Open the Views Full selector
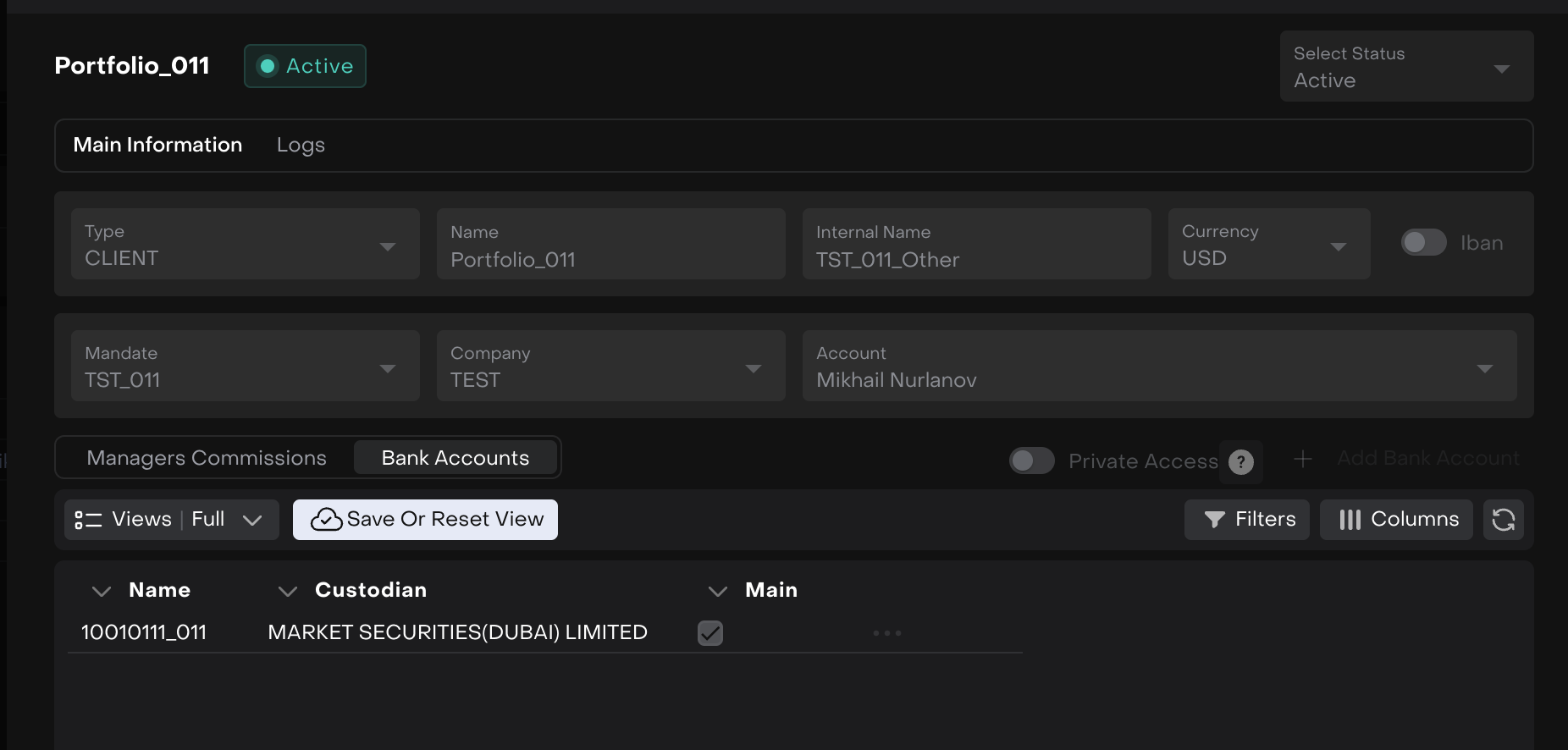The height and width of the screenshot is (750, 1568). click(171, 520)
